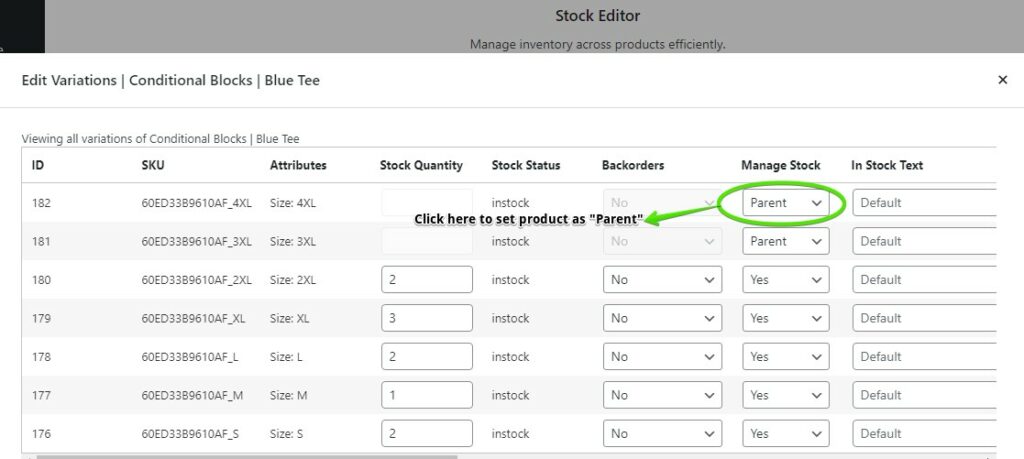
Task: Click Stock Quantity field for Size 2XL
Action: click(x=426, y=280)
